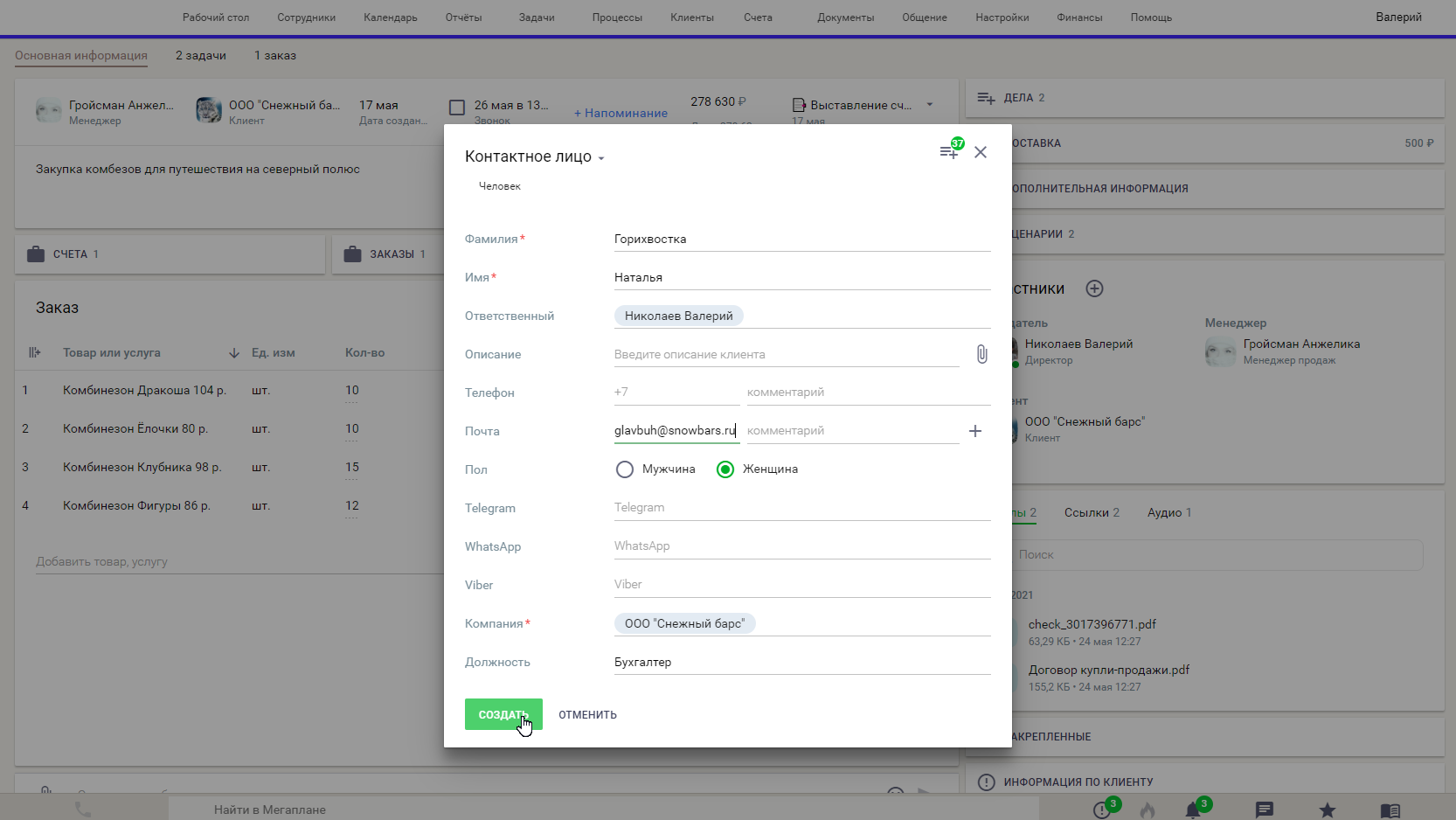Click the ОТМЕНИТЬ button
The image size is (1456, 820).
tap(587, 715)
